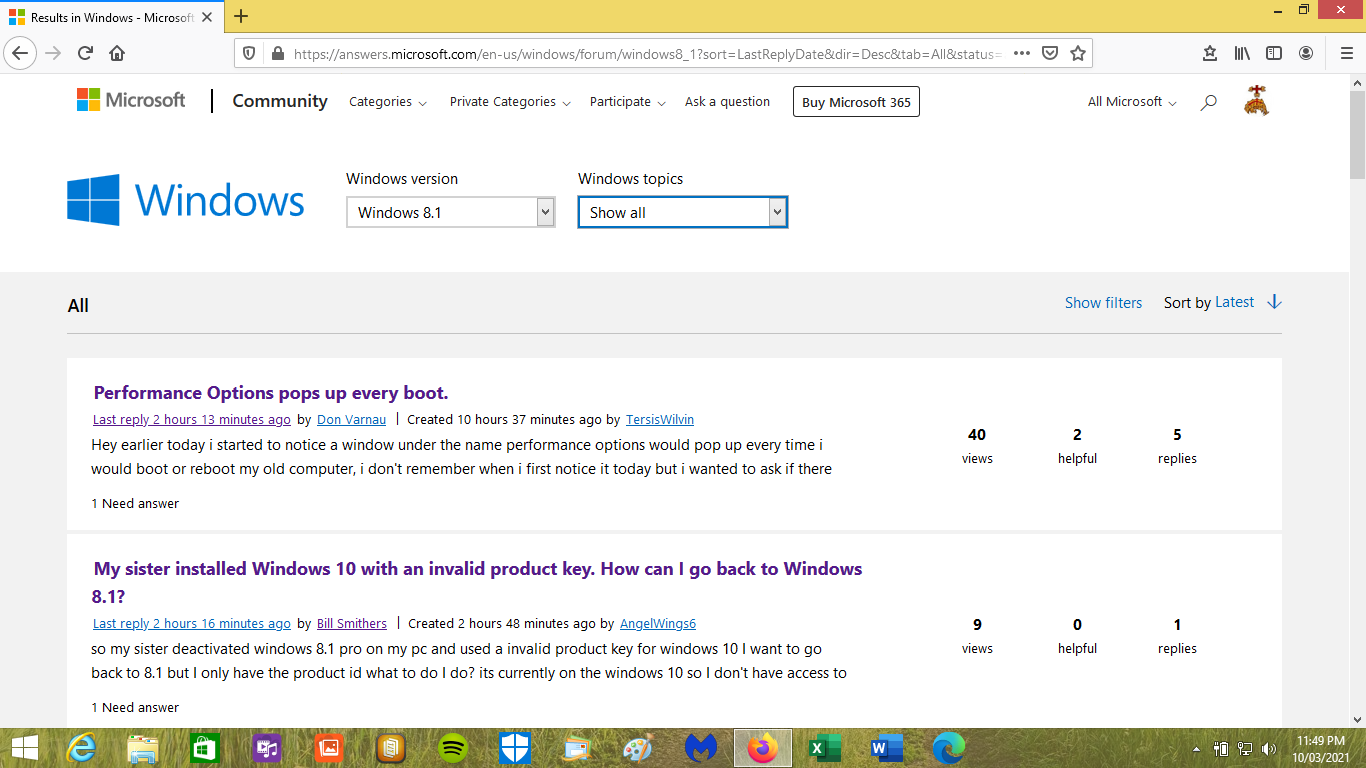
Task: Open the invalid product key thread title
Action: pyautogui.click(x=478, y=582)
